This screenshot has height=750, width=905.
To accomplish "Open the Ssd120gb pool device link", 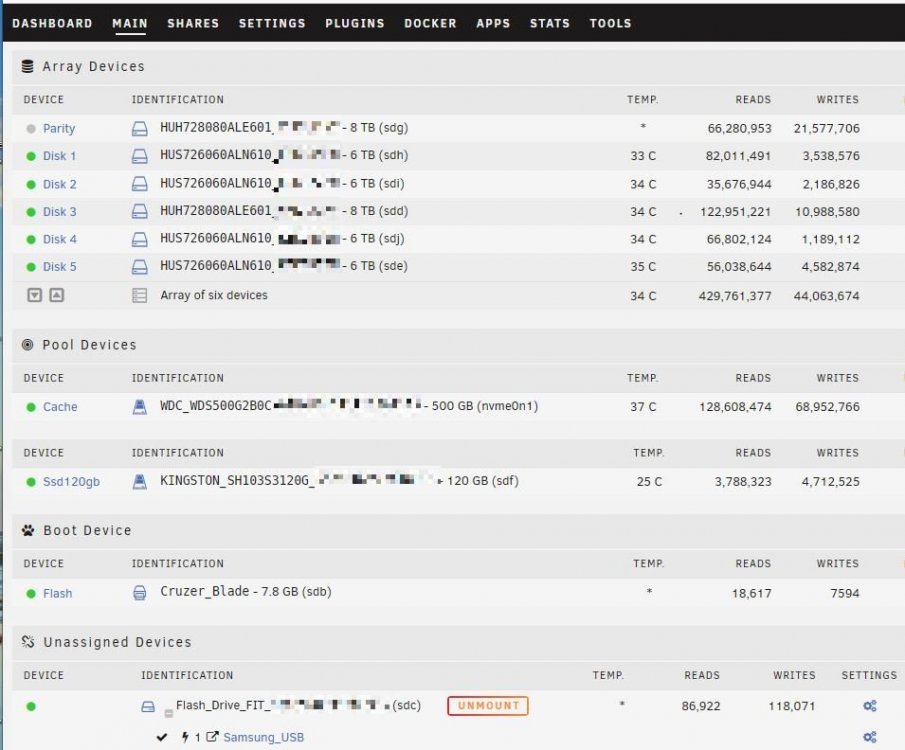I will [x=71, y=482].
